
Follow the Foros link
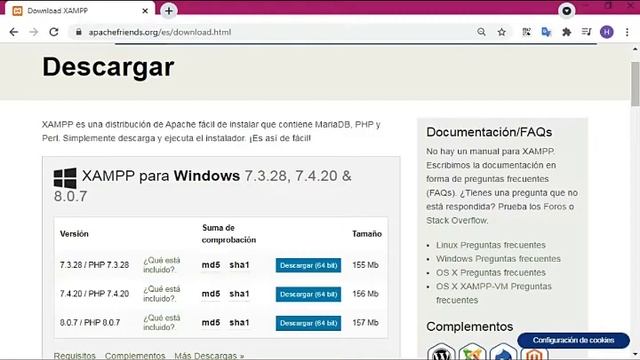click(x=555, y=207)
